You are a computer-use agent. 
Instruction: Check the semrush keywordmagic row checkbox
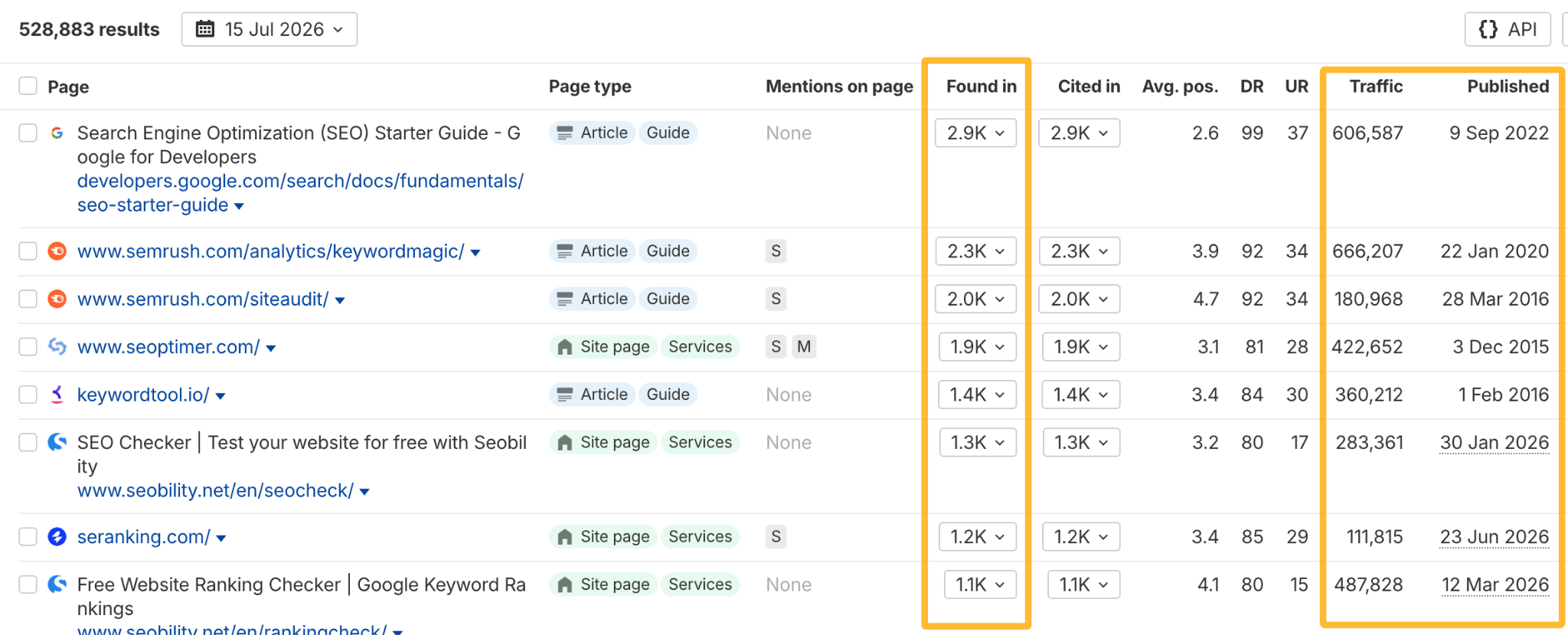(28, 251)
